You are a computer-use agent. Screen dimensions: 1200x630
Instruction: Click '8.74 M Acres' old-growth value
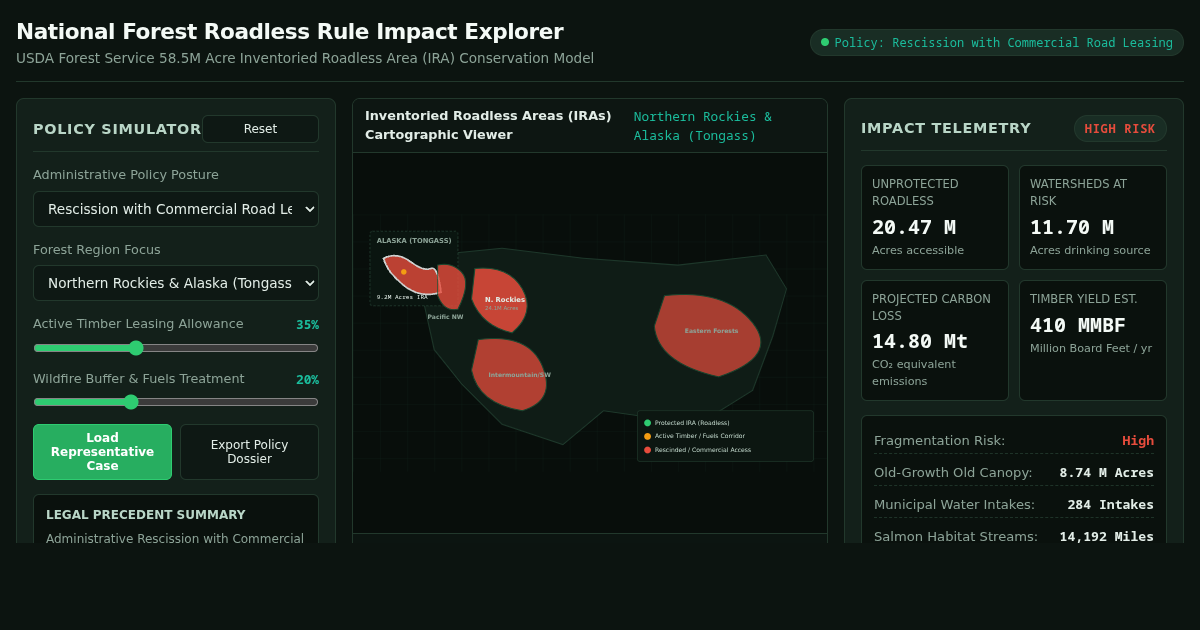pos(1107,473)
